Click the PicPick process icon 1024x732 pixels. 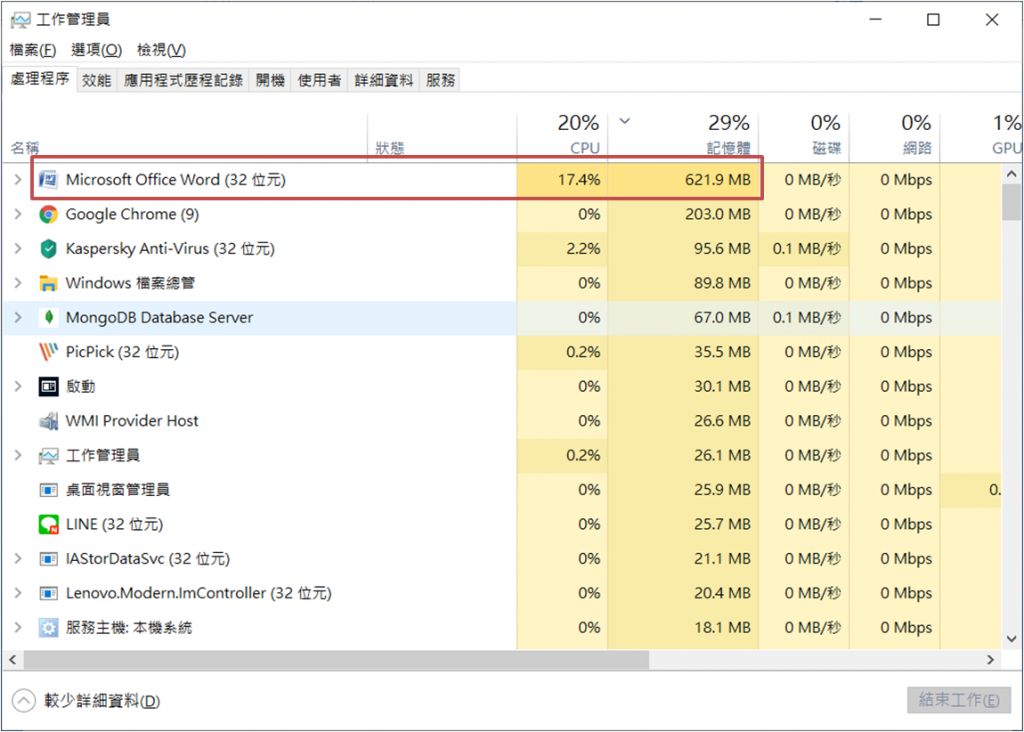point(48,352)
